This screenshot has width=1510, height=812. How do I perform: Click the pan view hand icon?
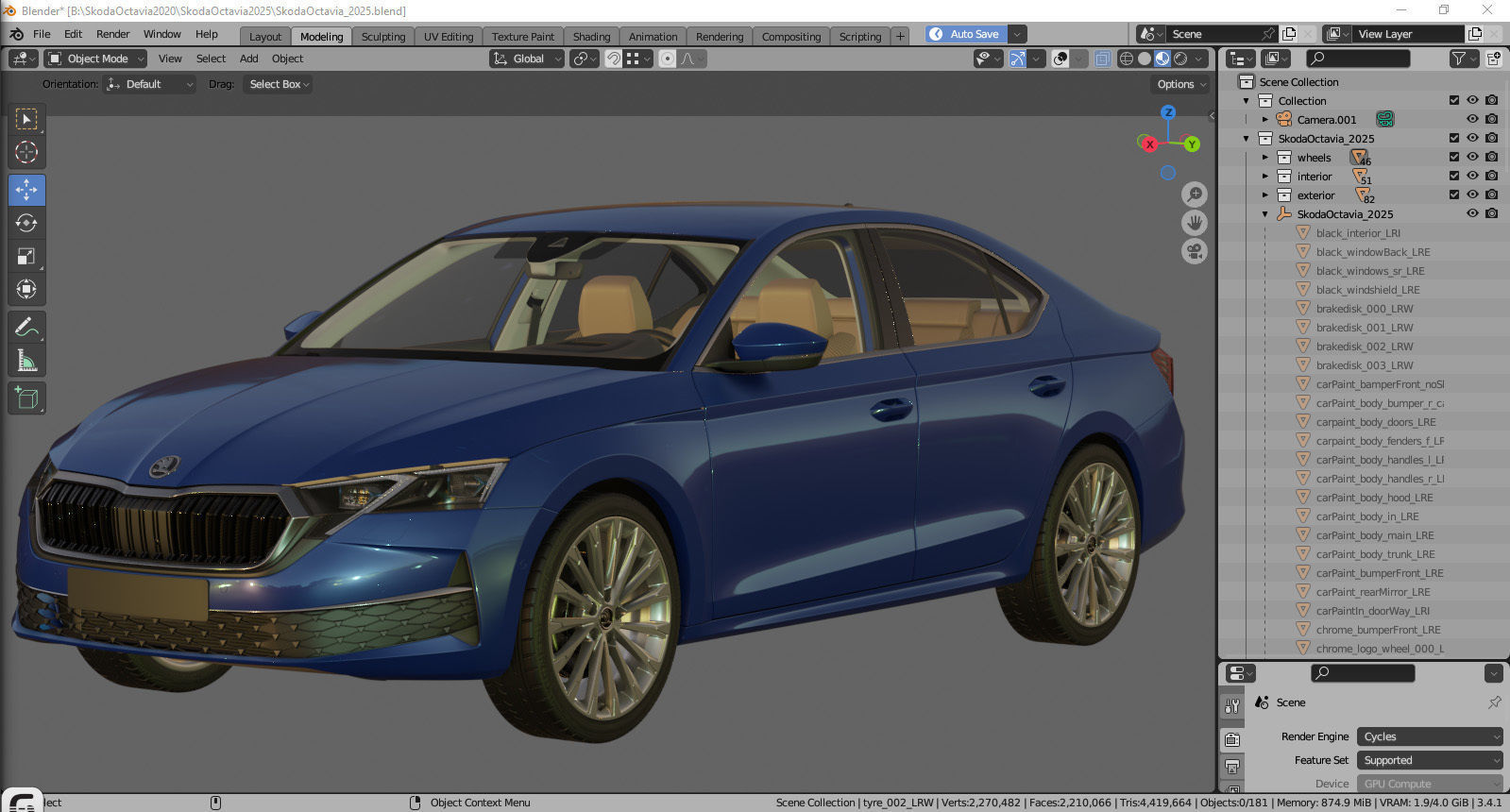point(1195,223)
